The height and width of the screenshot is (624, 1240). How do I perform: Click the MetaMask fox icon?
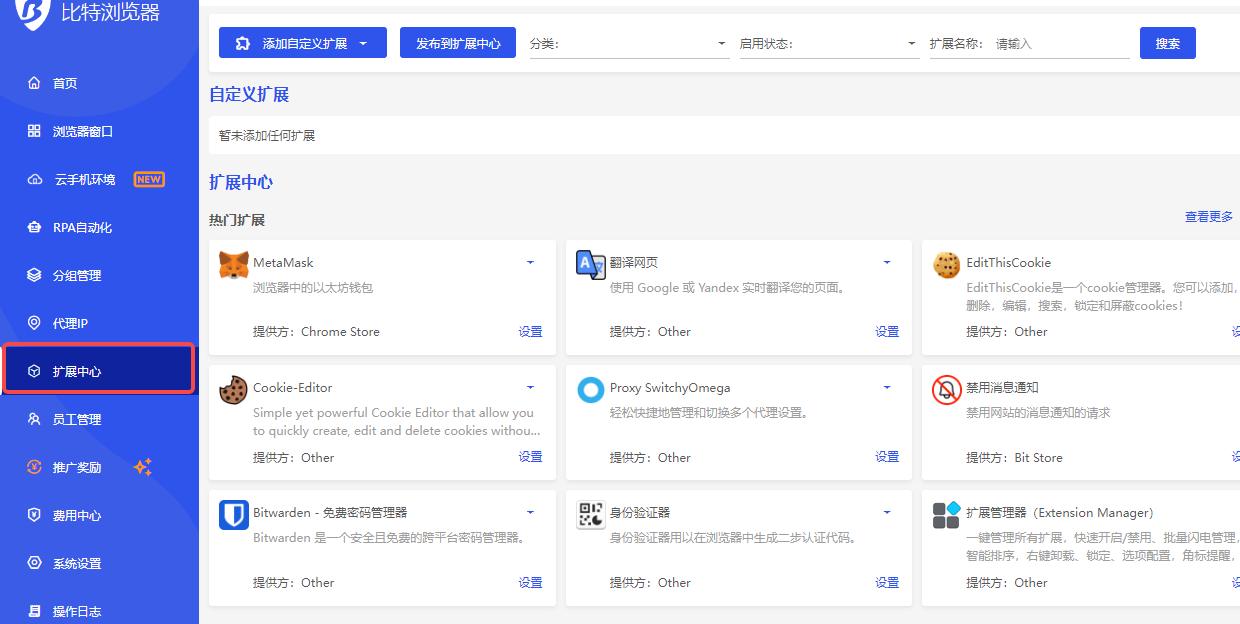[x=233, y=265]
